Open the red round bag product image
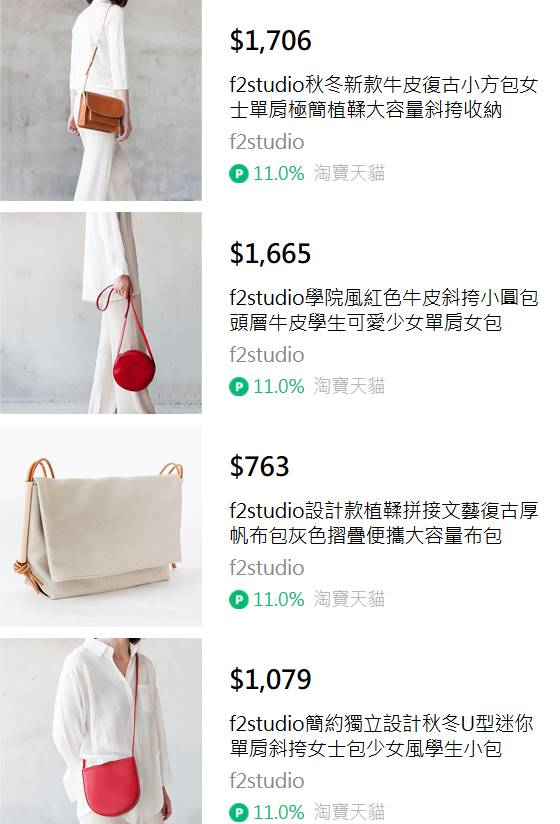The image size is (560, 824). tap(101, 313)
